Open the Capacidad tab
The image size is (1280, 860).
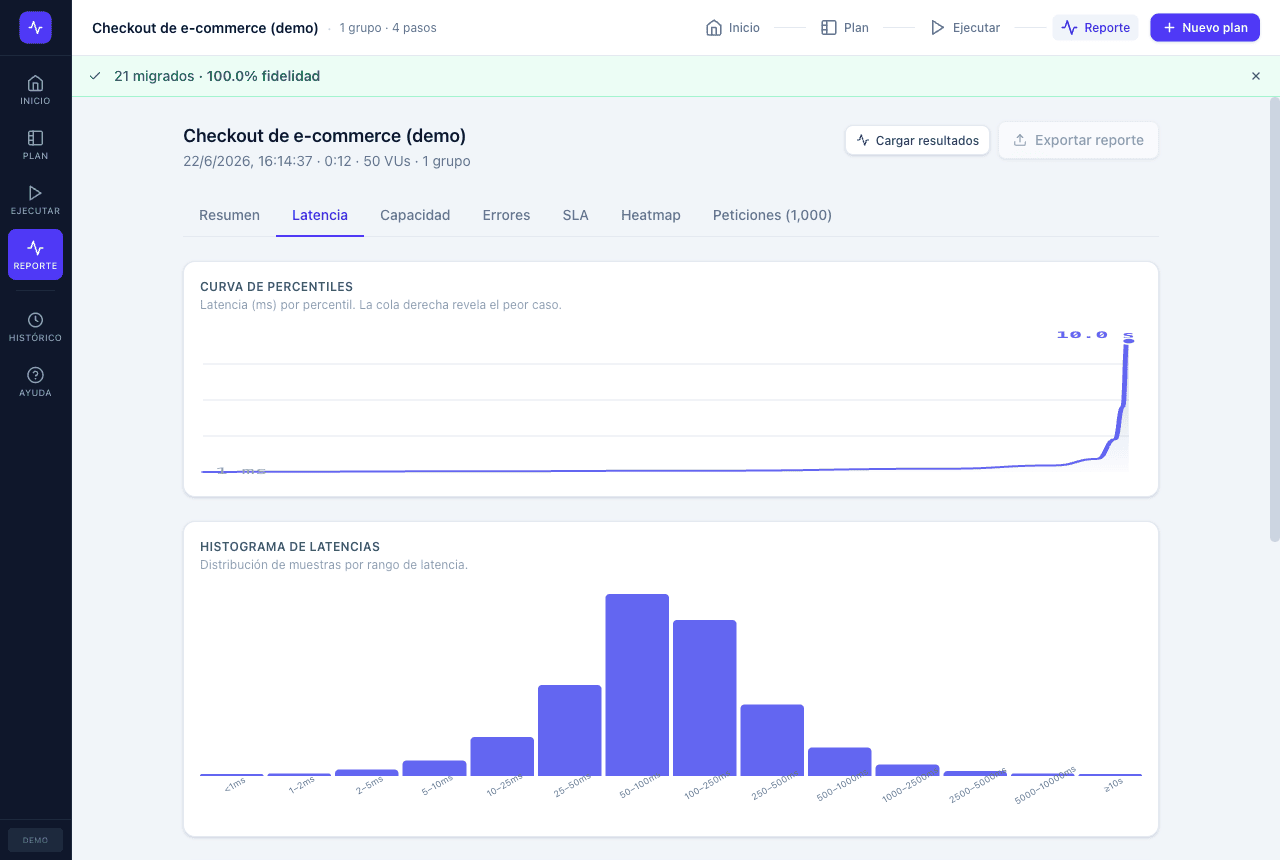pos(415,215)
